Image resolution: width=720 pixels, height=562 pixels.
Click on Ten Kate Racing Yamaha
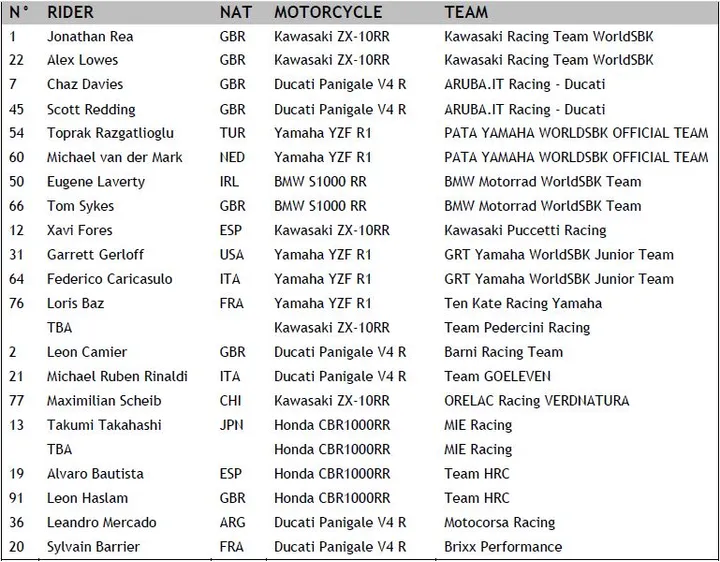523,303
